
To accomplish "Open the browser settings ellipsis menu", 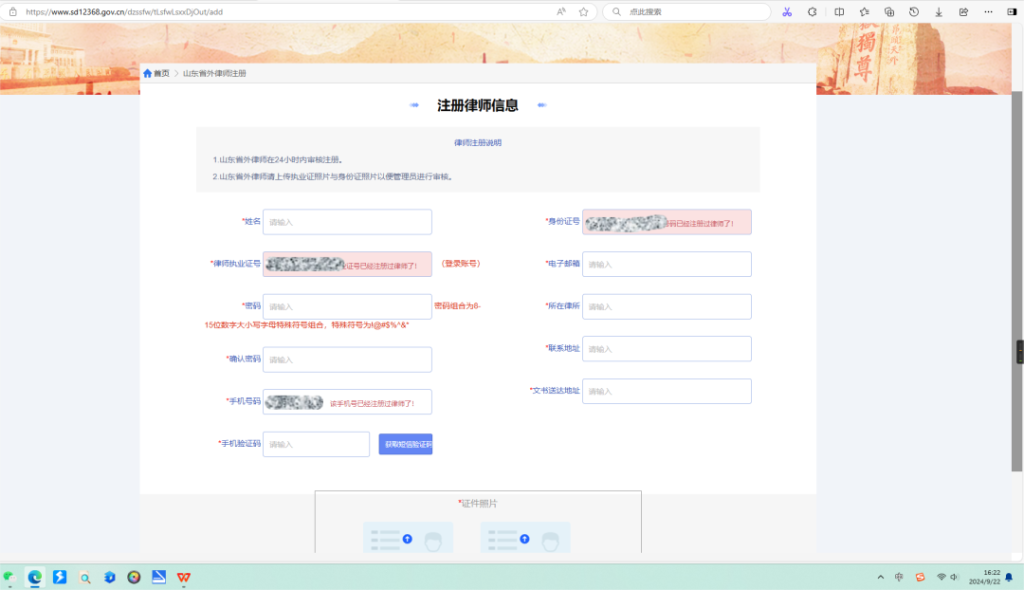I will 988,12.
